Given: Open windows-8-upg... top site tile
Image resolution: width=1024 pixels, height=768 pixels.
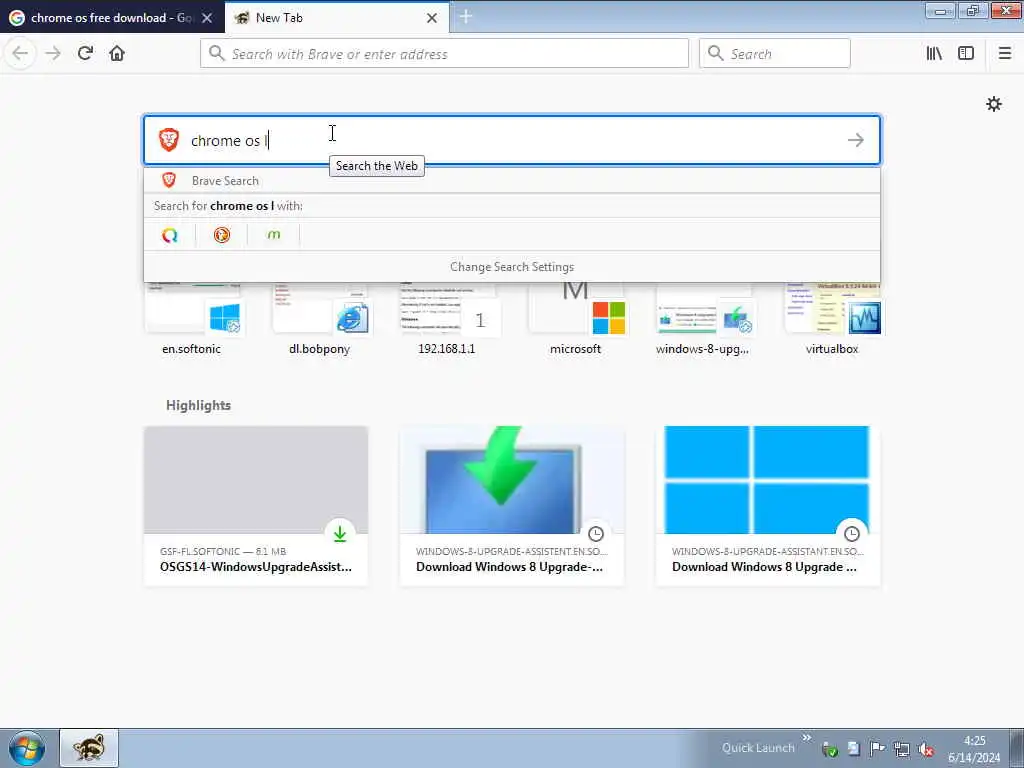Looking at the screenshot, I should [x=703, y=318].
